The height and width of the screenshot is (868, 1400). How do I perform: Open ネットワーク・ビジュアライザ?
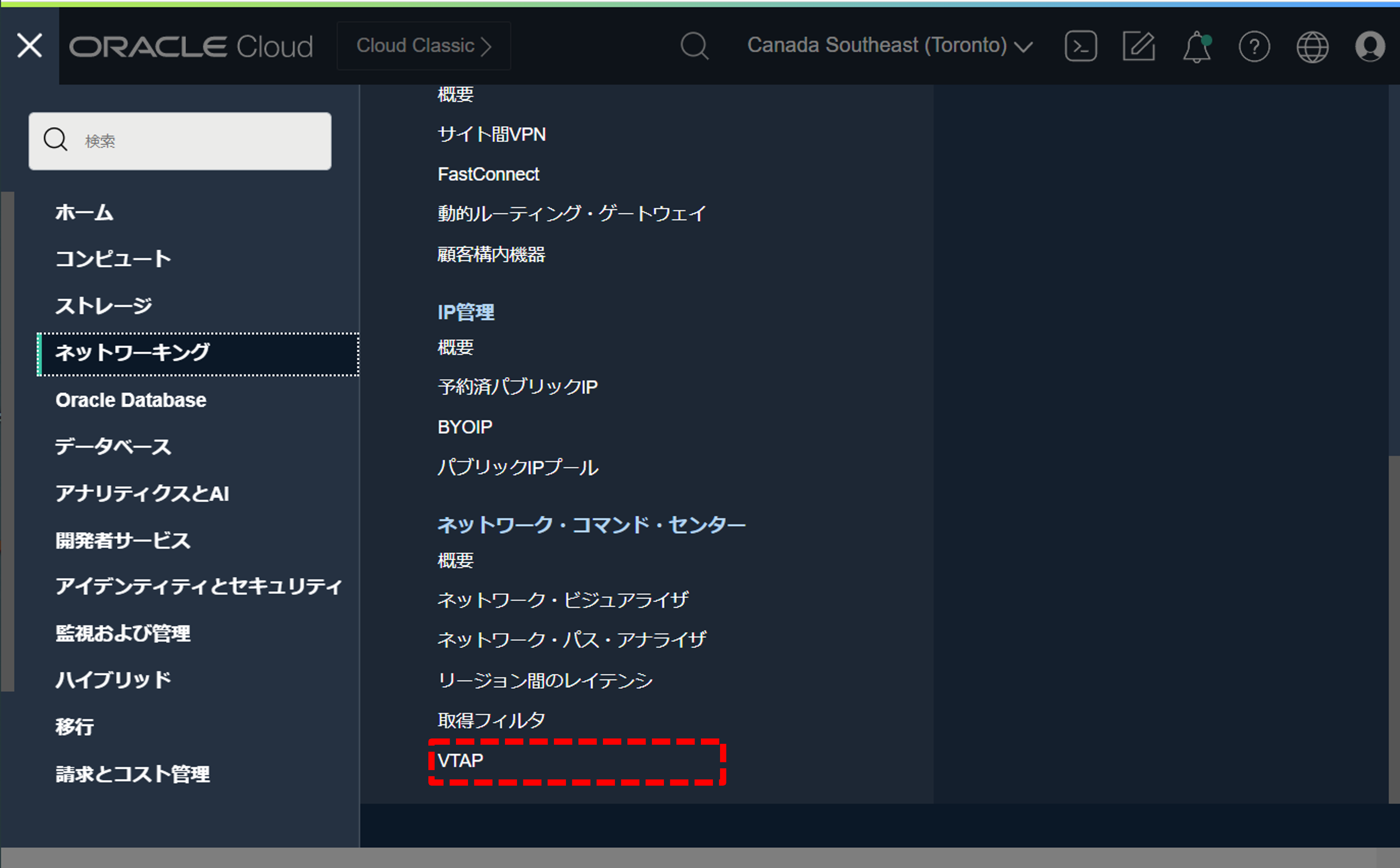point(563,599)
